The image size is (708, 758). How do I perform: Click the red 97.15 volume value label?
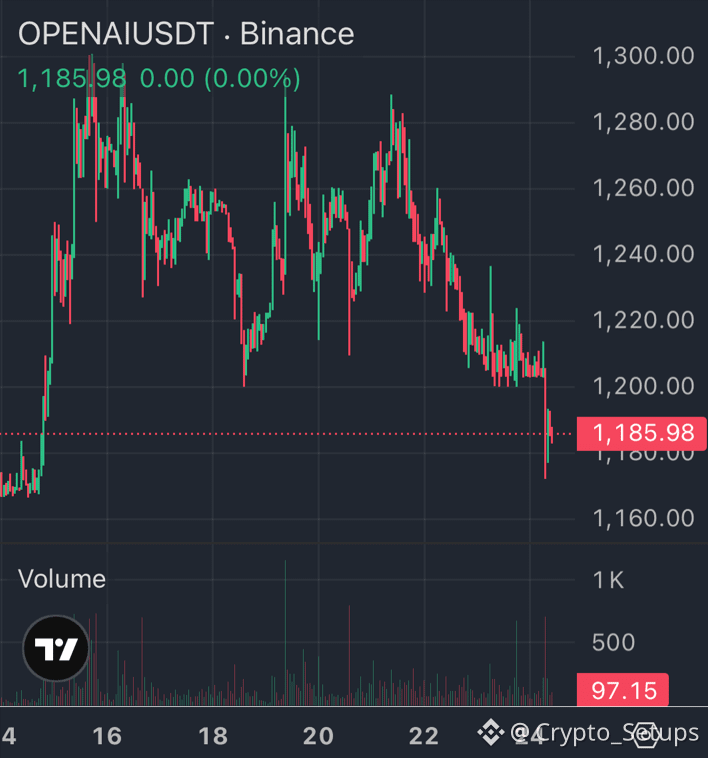click(623, 690)
